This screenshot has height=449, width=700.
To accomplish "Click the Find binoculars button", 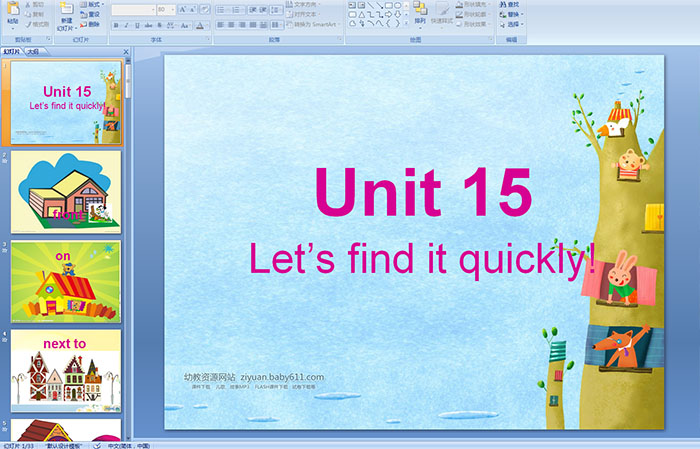I will pyautogui.click(x=509, y=4).
